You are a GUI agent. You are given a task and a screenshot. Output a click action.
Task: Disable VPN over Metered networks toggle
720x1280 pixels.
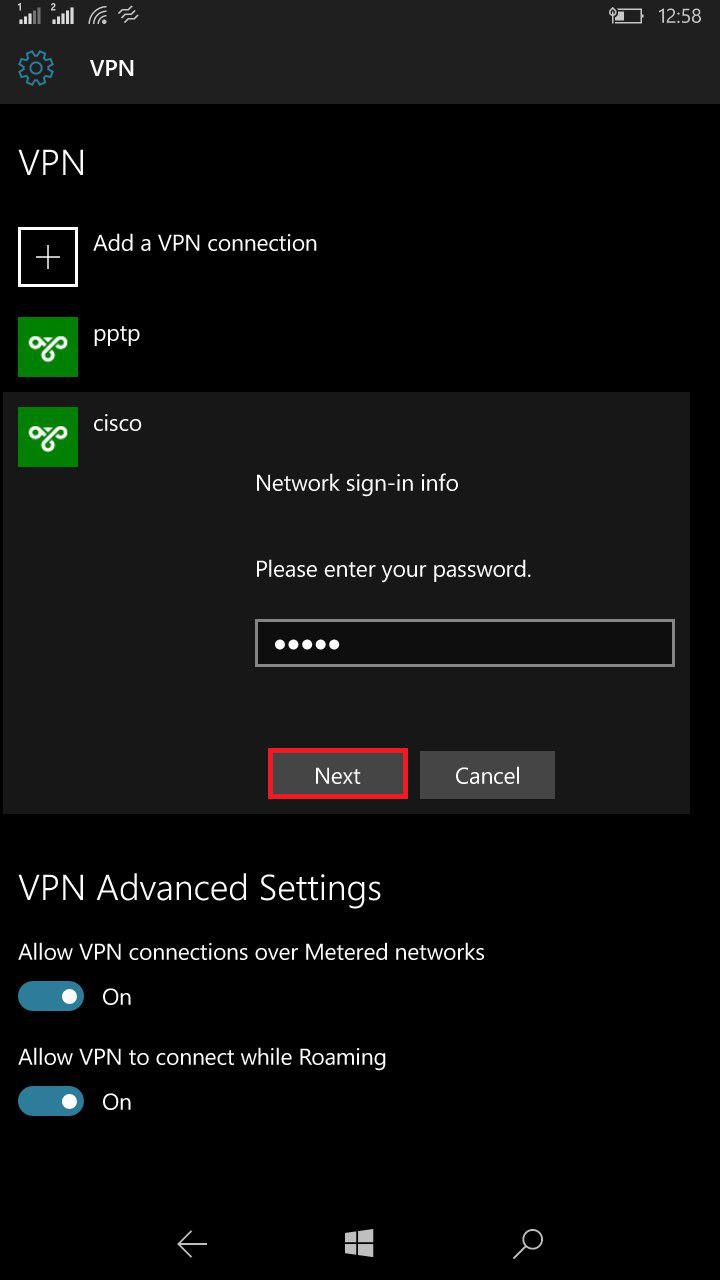tap(51, 996)
